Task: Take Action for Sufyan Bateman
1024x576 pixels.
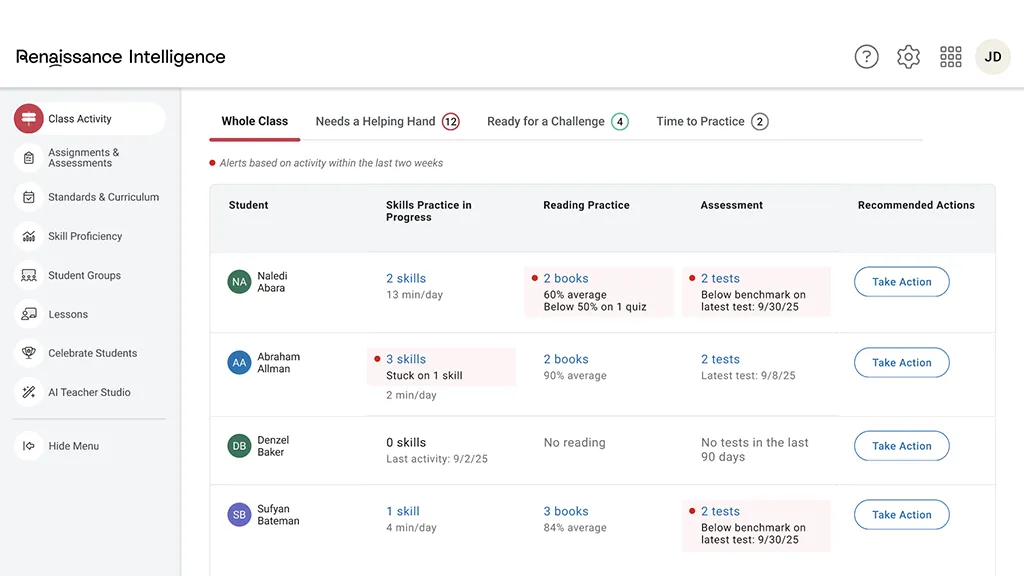Action: point(901,515)
